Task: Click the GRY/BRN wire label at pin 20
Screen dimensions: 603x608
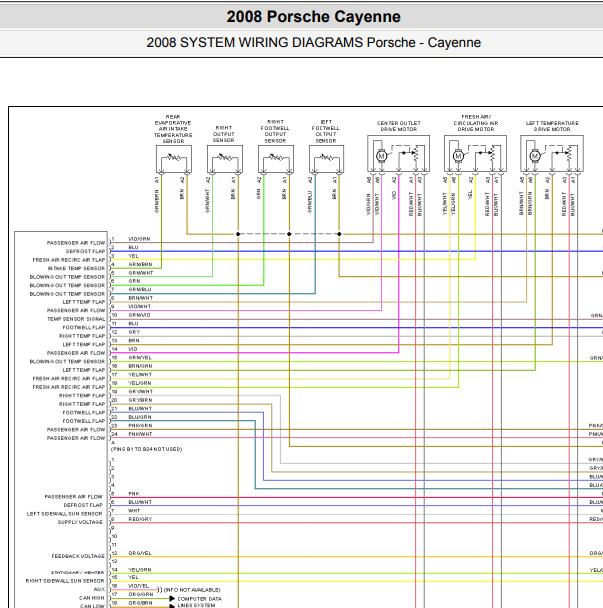Action: tap(140, 400)
